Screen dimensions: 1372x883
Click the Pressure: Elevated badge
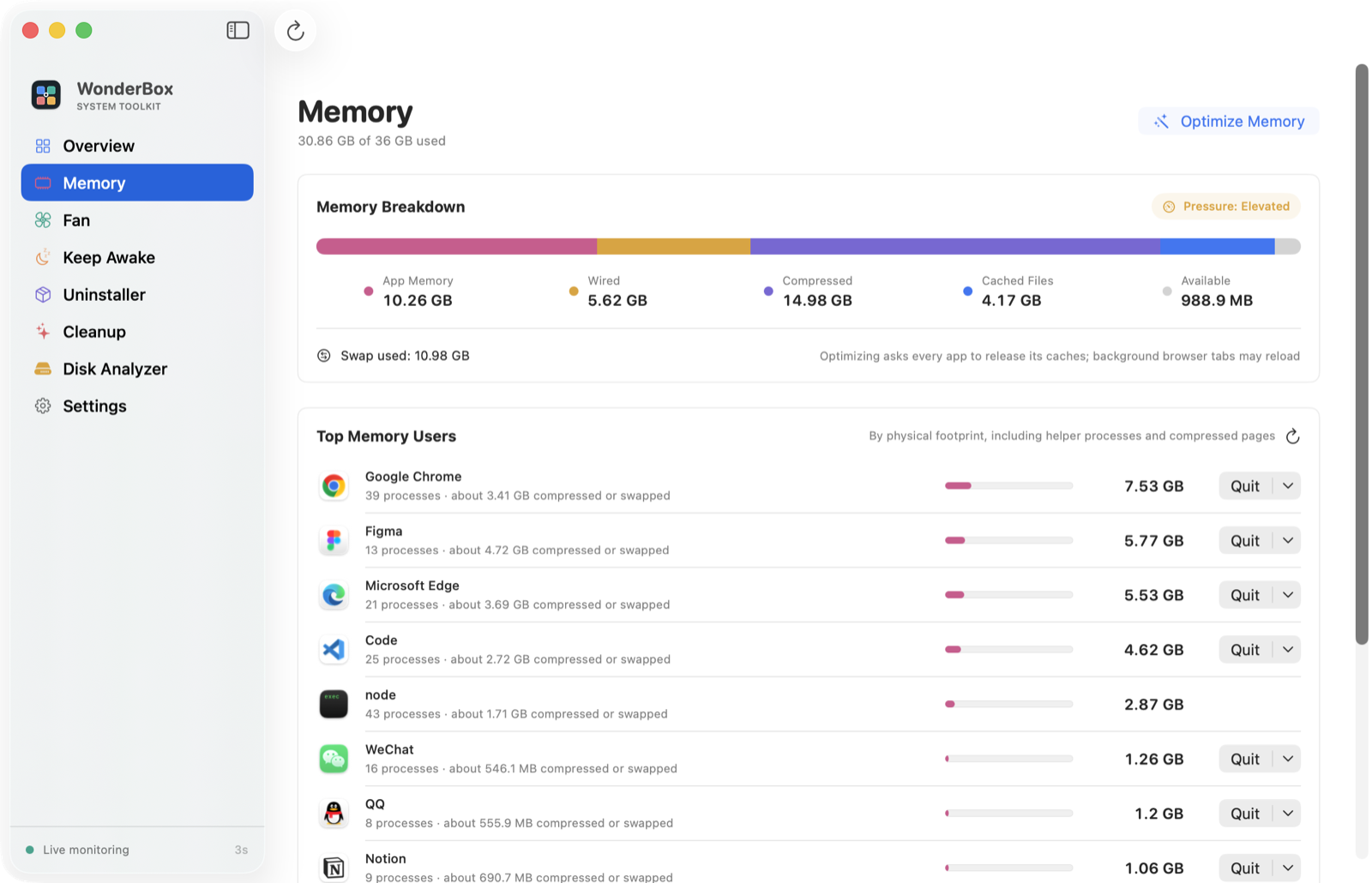(x=1226, y=207)
